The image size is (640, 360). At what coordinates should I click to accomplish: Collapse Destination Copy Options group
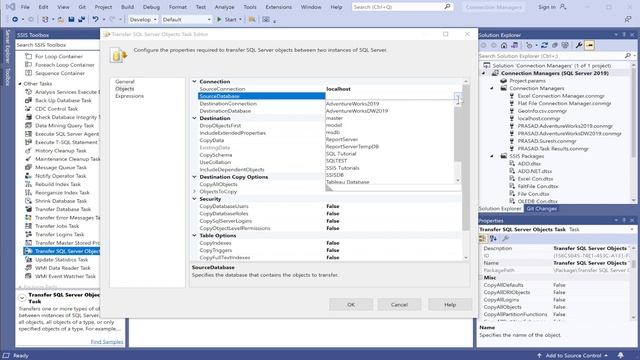coord(194,177)
